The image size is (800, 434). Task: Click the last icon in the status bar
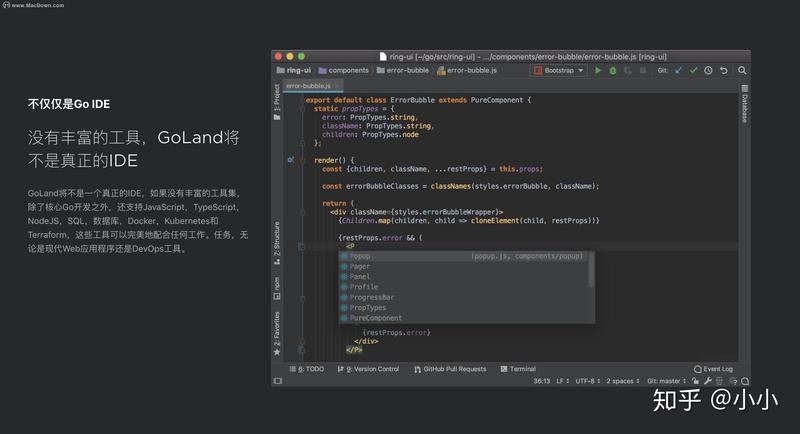point(745,381)
